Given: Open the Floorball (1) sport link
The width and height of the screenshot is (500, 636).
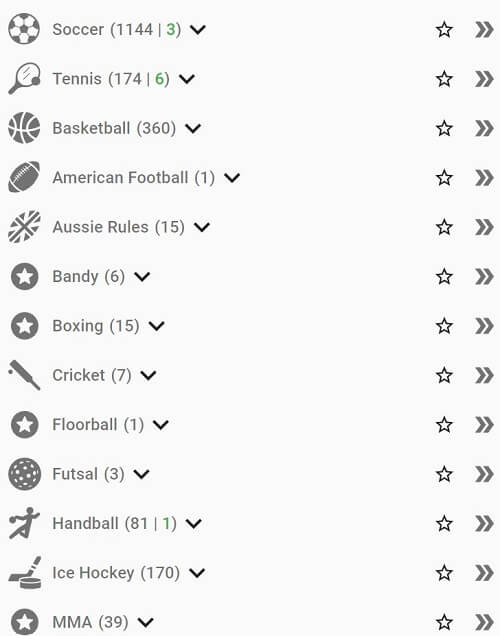Looking at the screenshot, I should tap(98, 425).
